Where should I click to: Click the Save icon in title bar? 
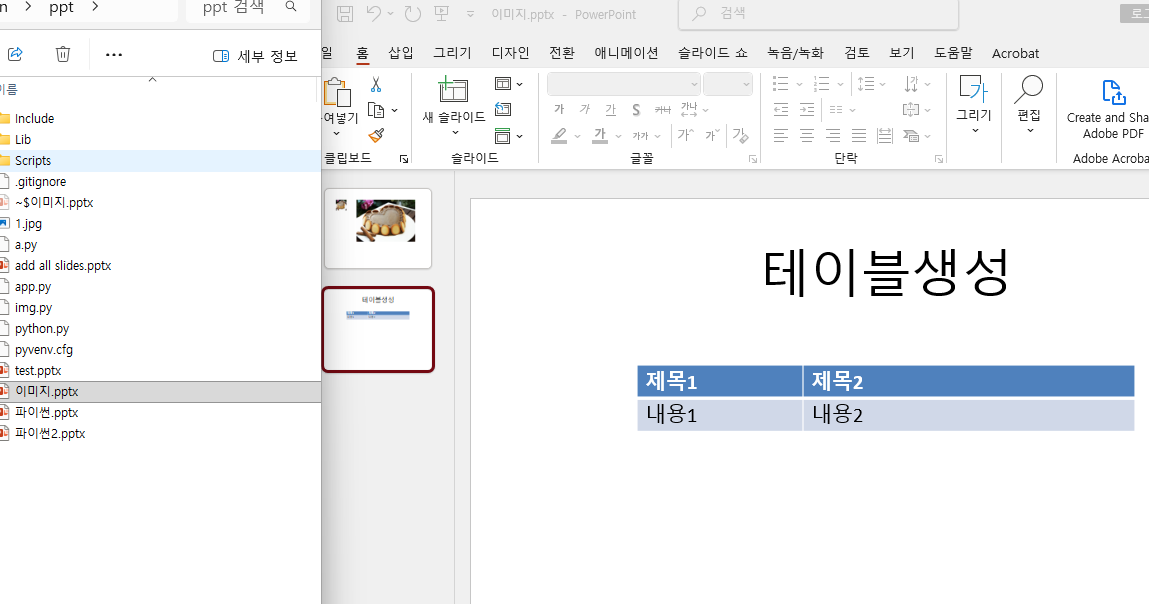[x=345, y=14]
